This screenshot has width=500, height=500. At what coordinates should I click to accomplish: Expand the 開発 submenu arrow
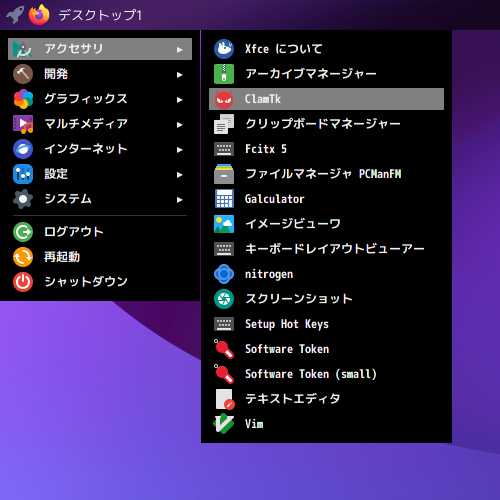tap(180, 75)
